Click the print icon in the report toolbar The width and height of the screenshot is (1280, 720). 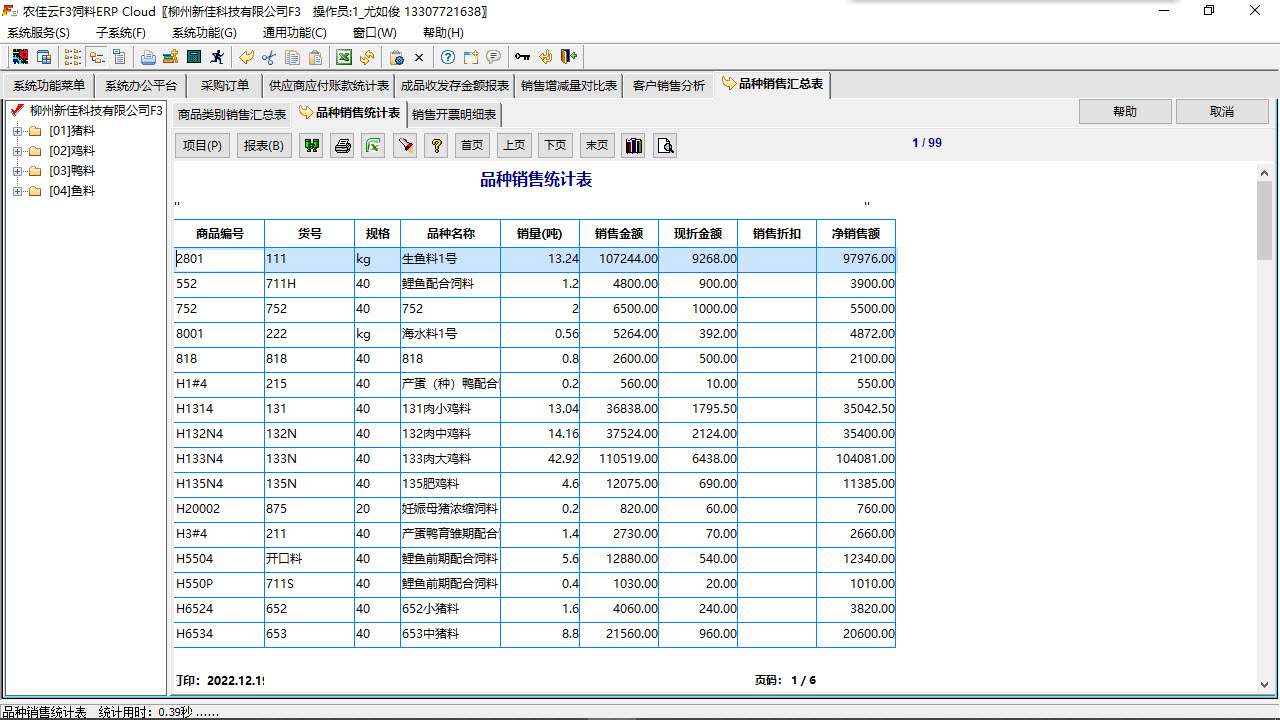coord(341,145)
